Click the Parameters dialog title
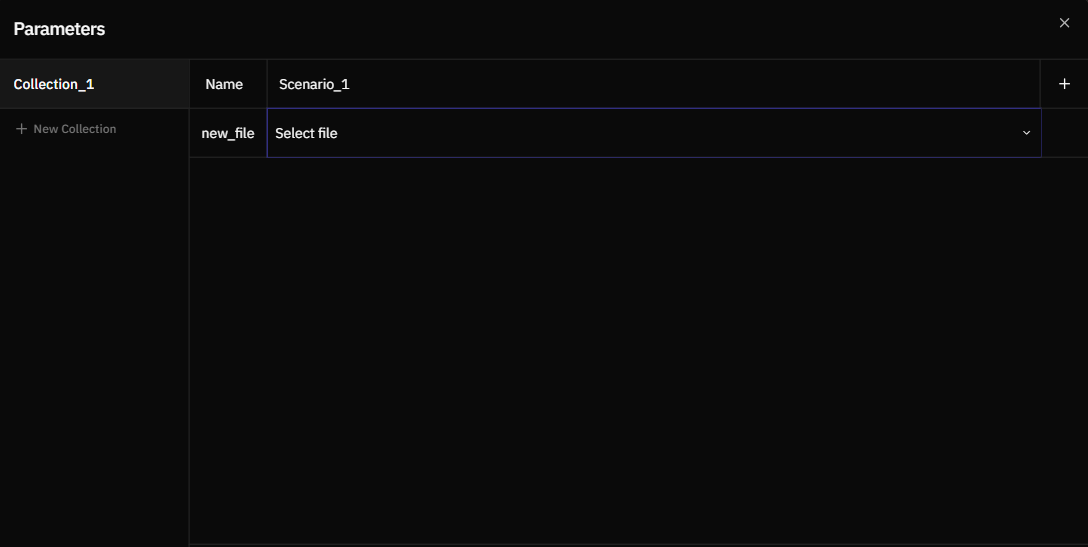 [59, 29]
